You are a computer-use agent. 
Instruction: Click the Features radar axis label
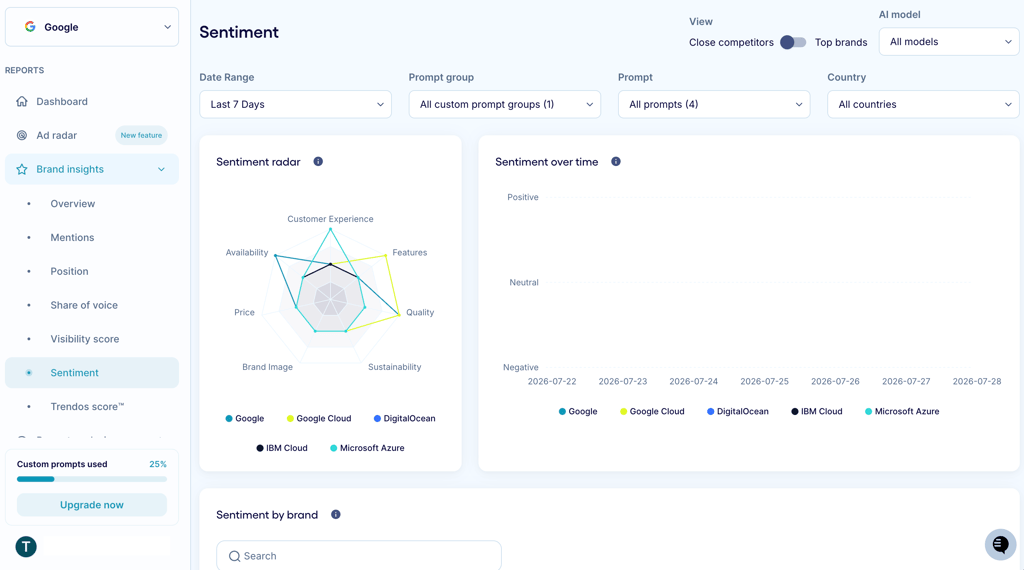(409, 253)
